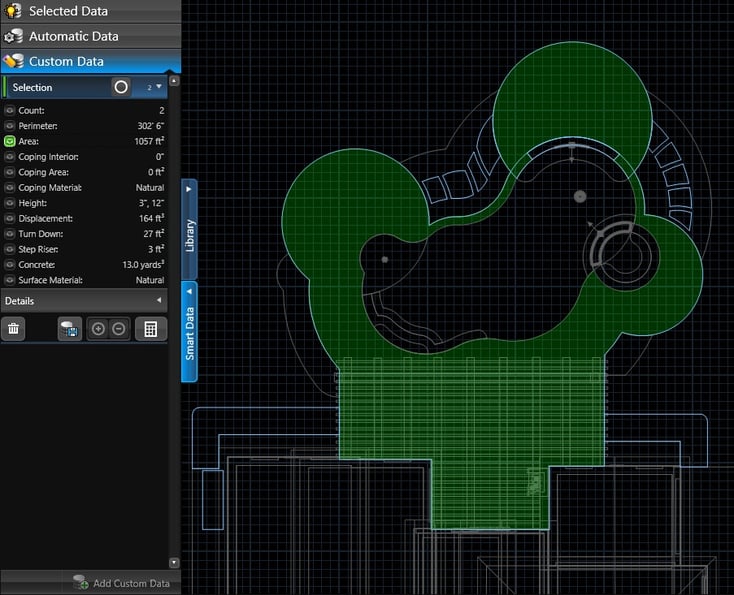Click Add Custom Data button
The height and width of the screenshot is (595, 734).
[x=122, y=583]
